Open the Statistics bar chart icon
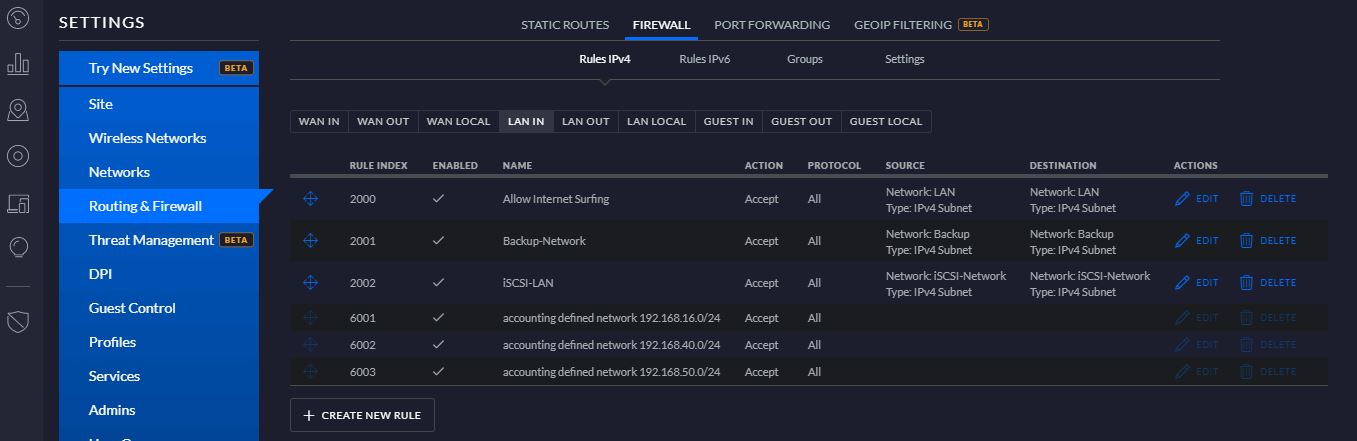The width and height of the screenshot is (1357, 441). [18, 64]
